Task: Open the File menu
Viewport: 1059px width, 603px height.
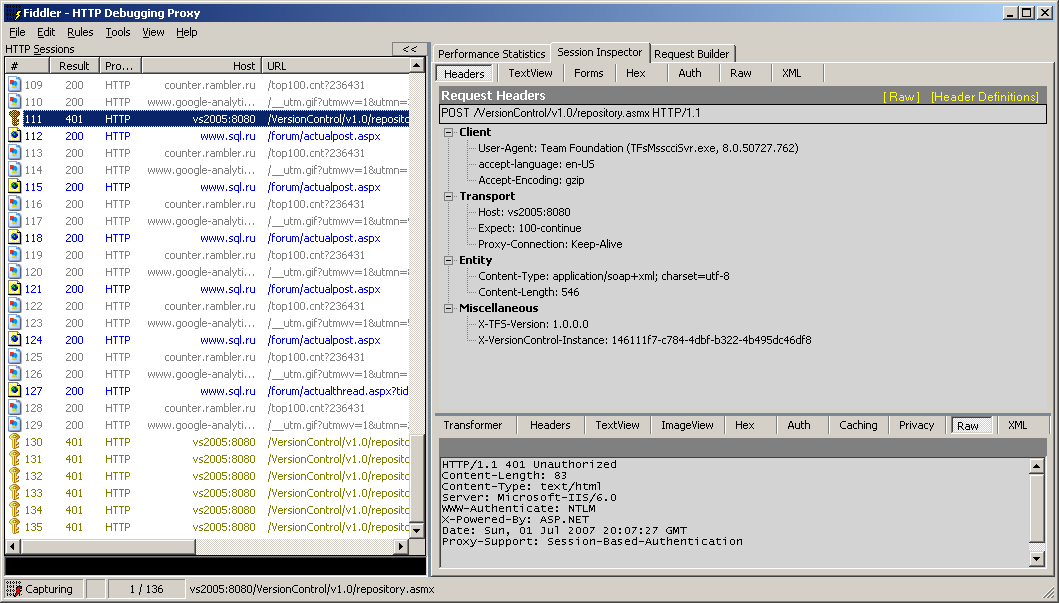Action: coord(18,32)
